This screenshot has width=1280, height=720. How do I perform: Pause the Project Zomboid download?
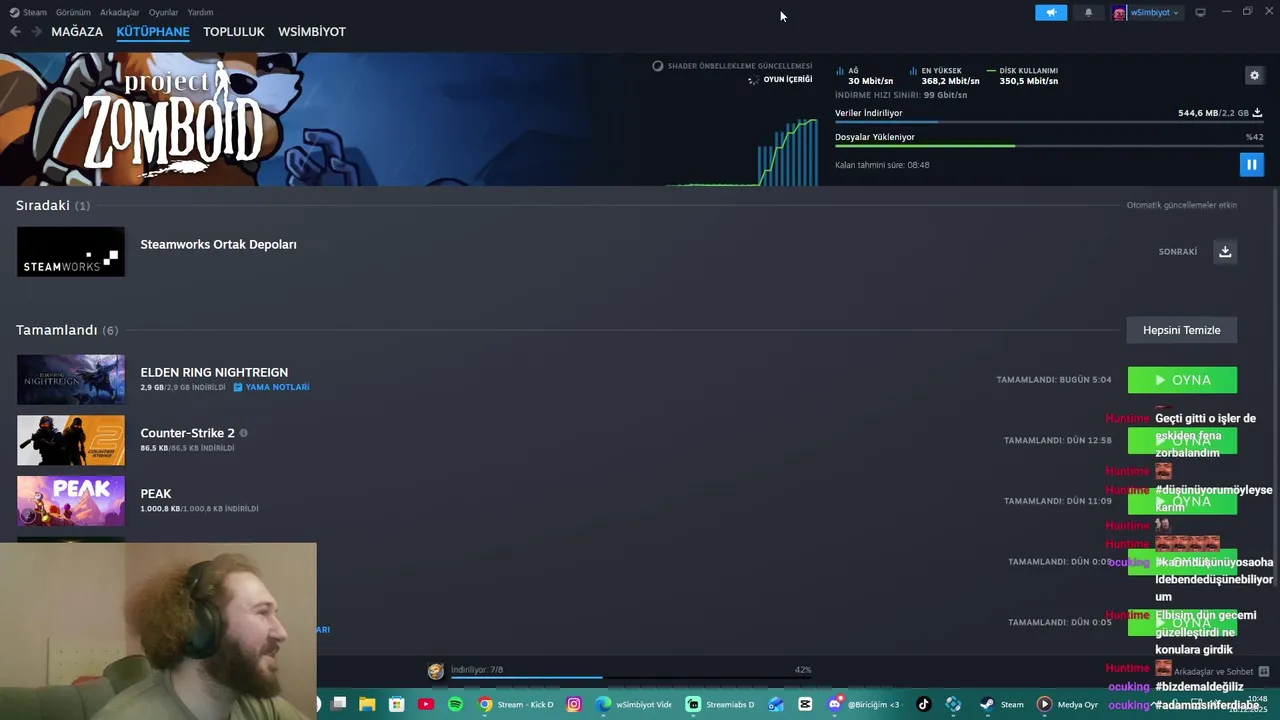coord(1251,165)
